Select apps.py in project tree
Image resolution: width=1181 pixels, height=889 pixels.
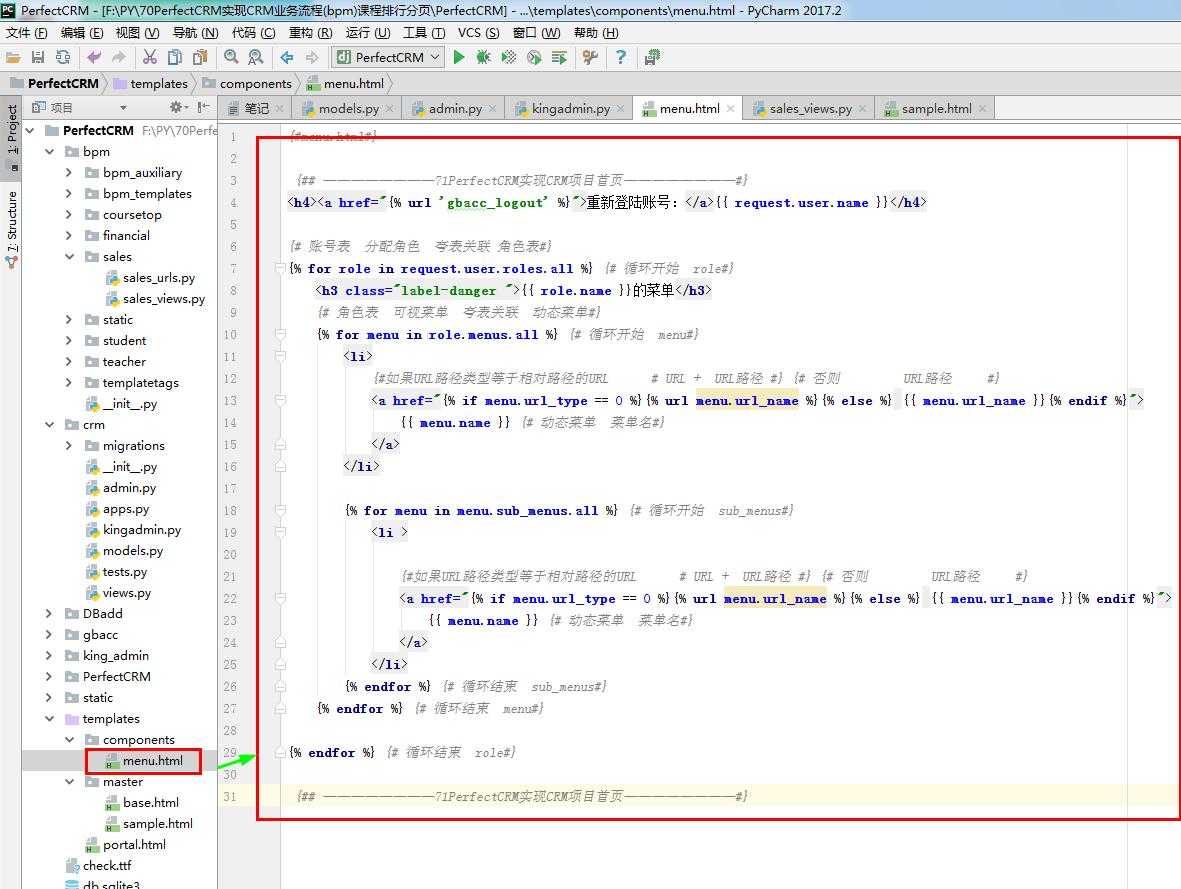pyautogui.click(x=126, y=509)
